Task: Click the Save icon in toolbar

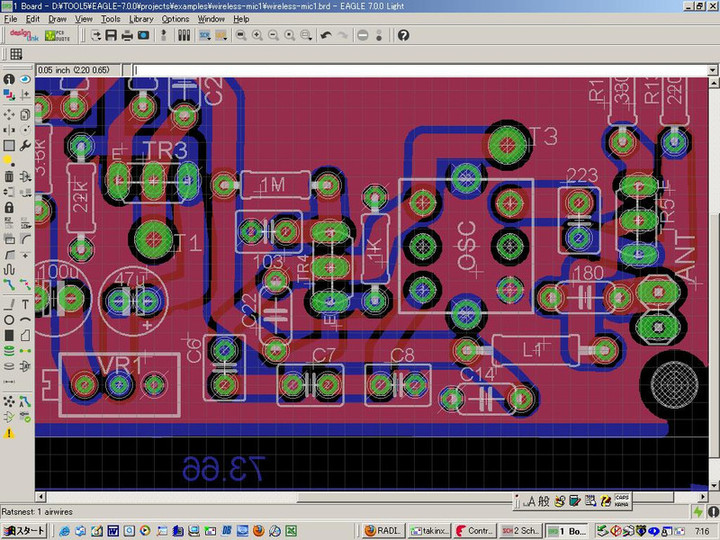Action: click(111, 35)
